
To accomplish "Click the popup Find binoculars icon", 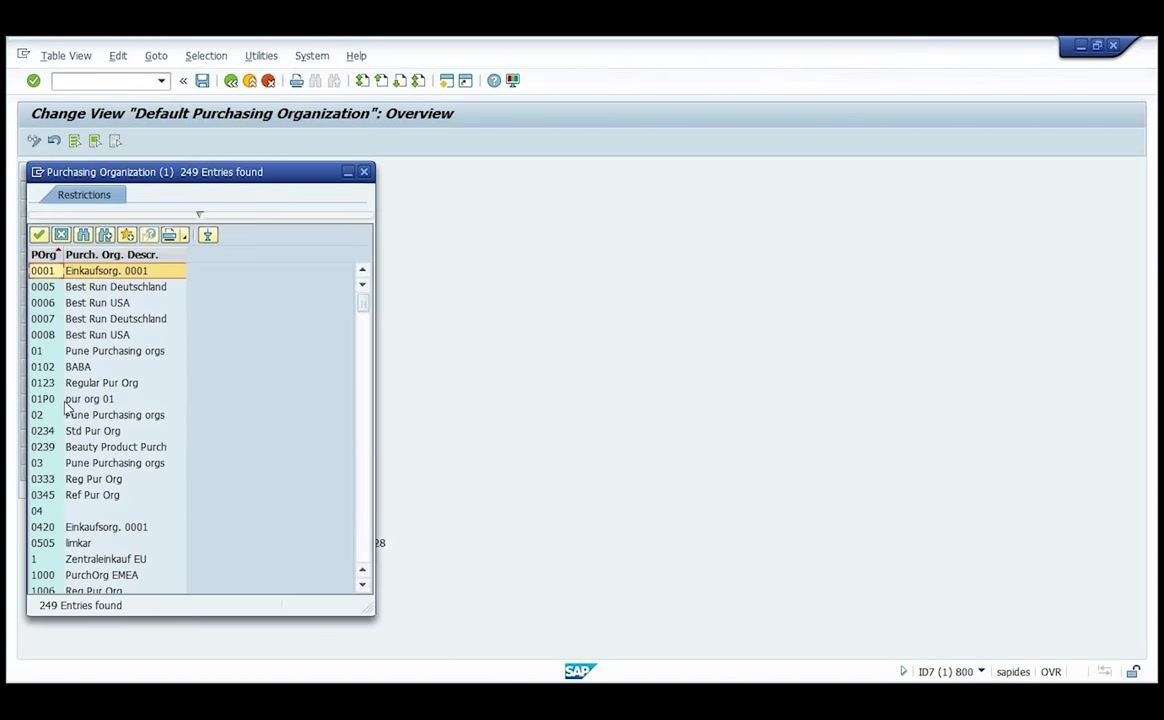I will (x=83, y=235).
